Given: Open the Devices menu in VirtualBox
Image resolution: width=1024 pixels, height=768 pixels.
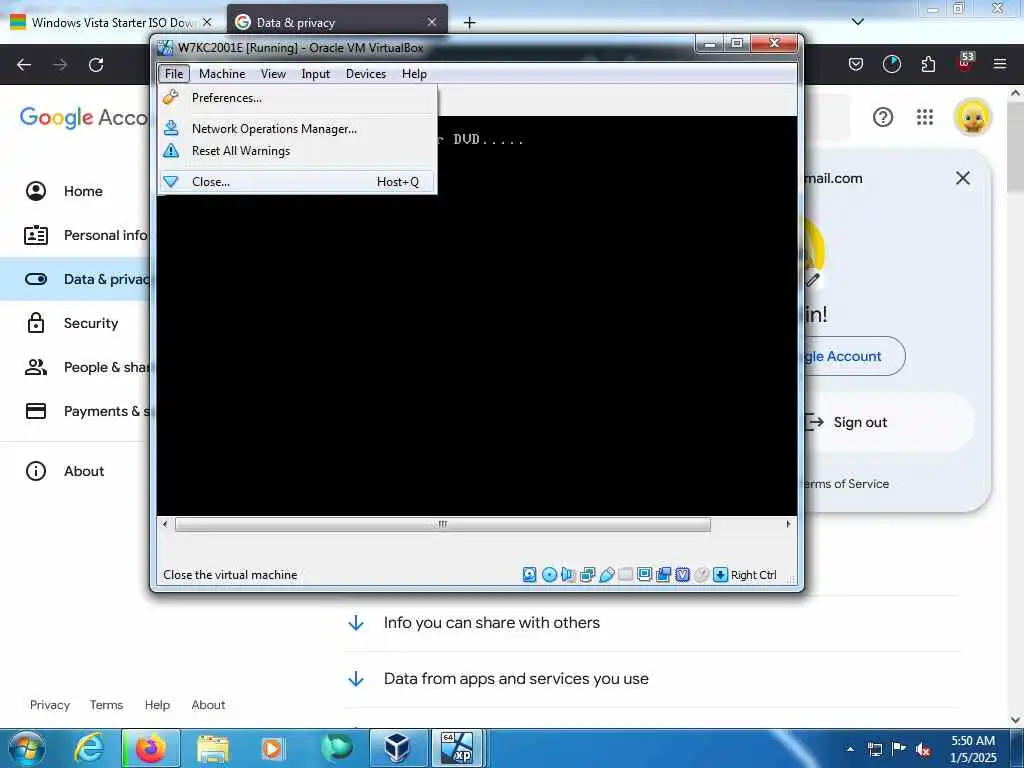Looking at the screenshot, I should [366, 74].
